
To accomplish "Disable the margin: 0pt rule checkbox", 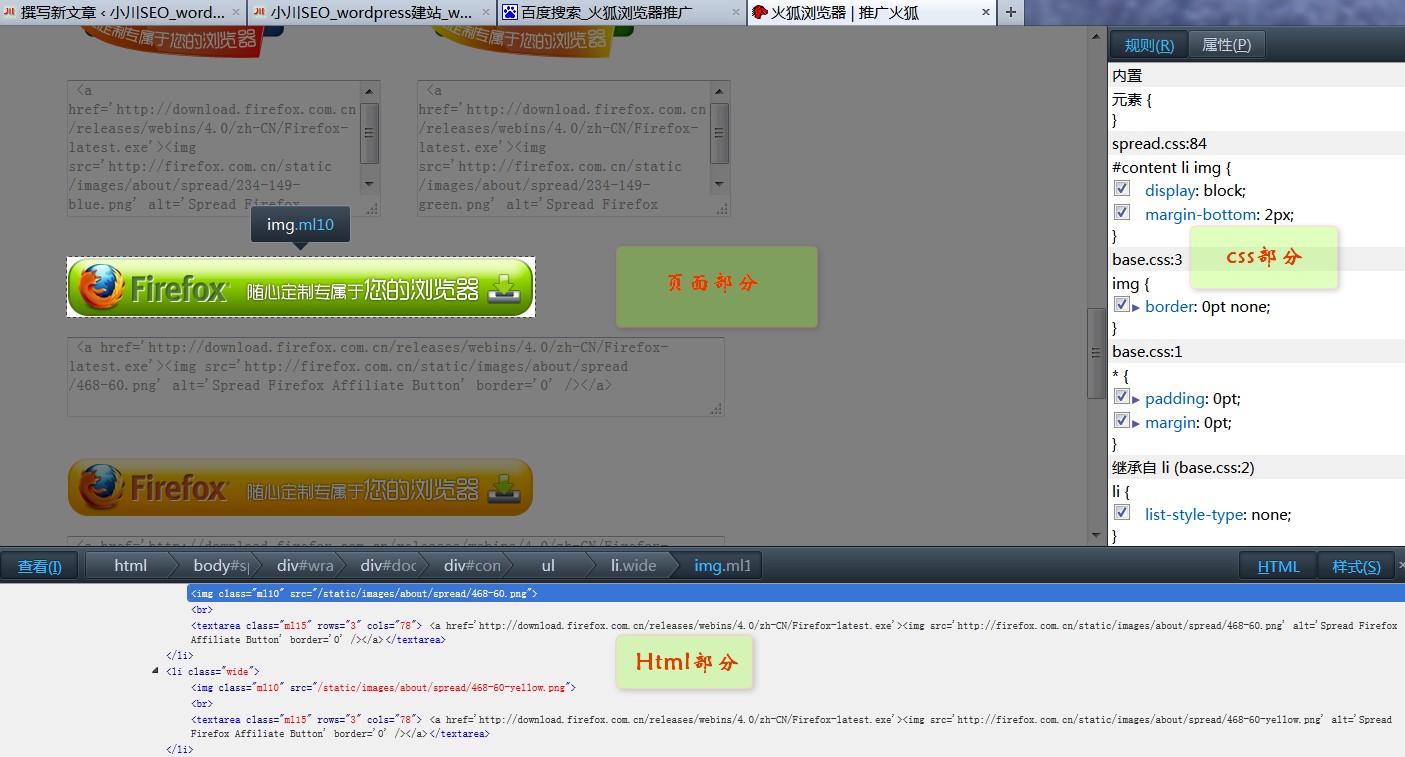I will click(x=1123, y=421).
